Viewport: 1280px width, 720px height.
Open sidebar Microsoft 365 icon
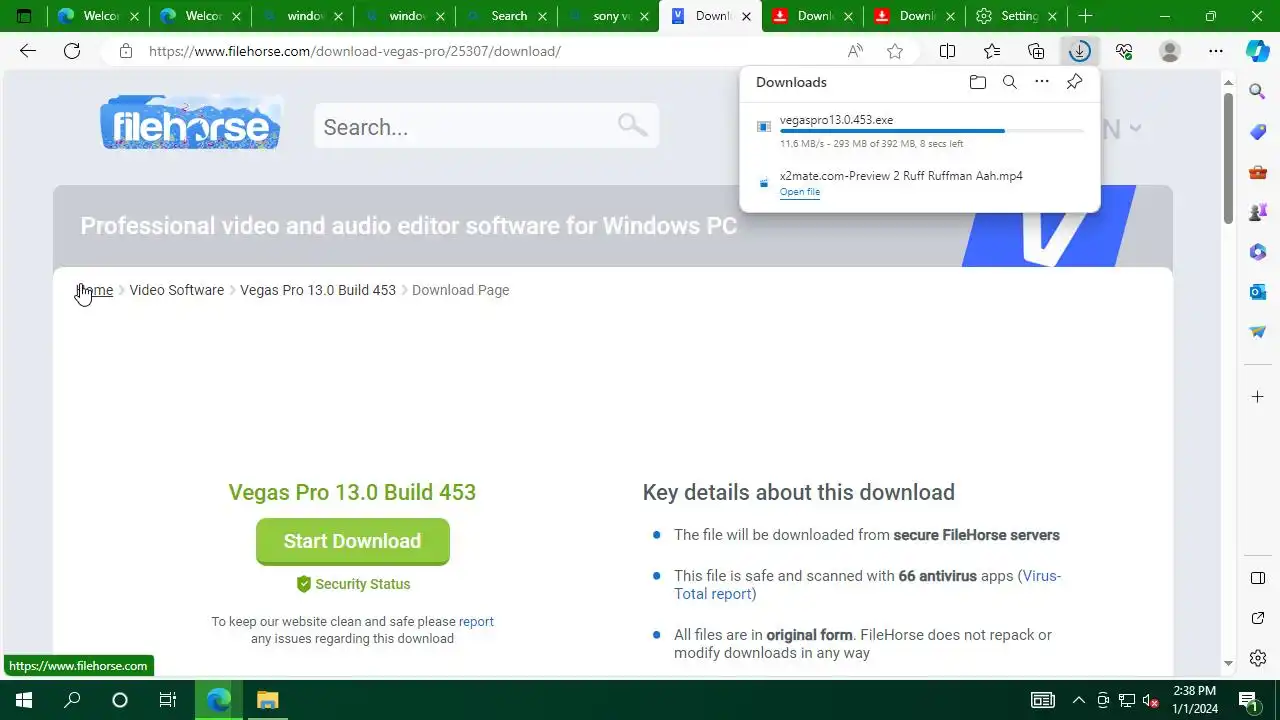pos(1258,252)
